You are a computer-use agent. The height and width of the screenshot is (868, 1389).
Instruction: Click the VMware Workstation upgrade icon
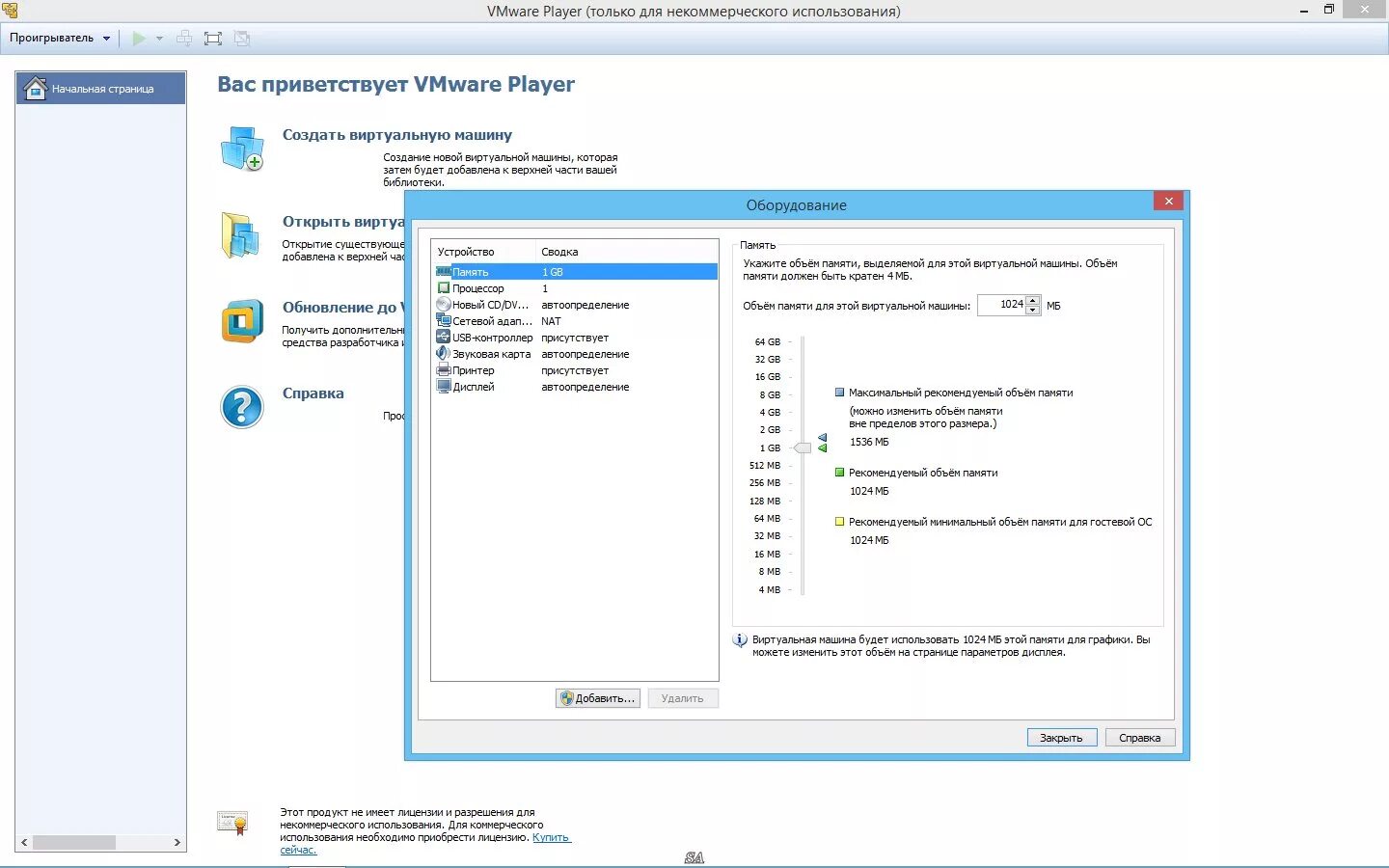click(x=242, y=321)
